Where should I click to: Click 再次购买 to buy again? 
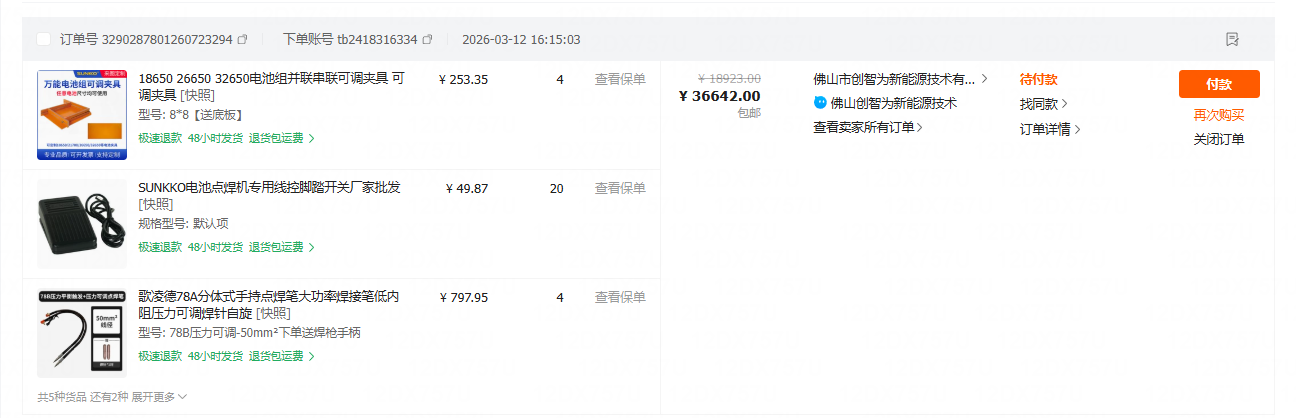(x=1219, y=115)
